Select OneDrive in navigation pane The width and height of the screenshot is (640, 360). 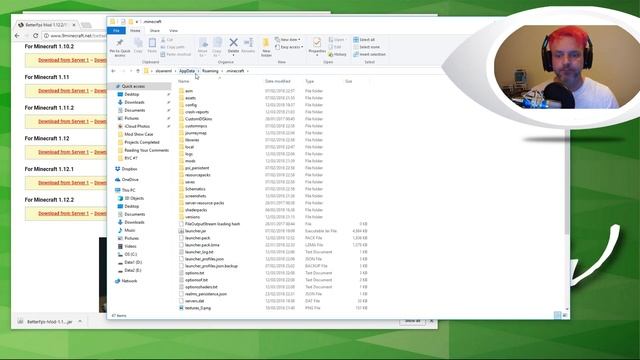coord(127,180)
